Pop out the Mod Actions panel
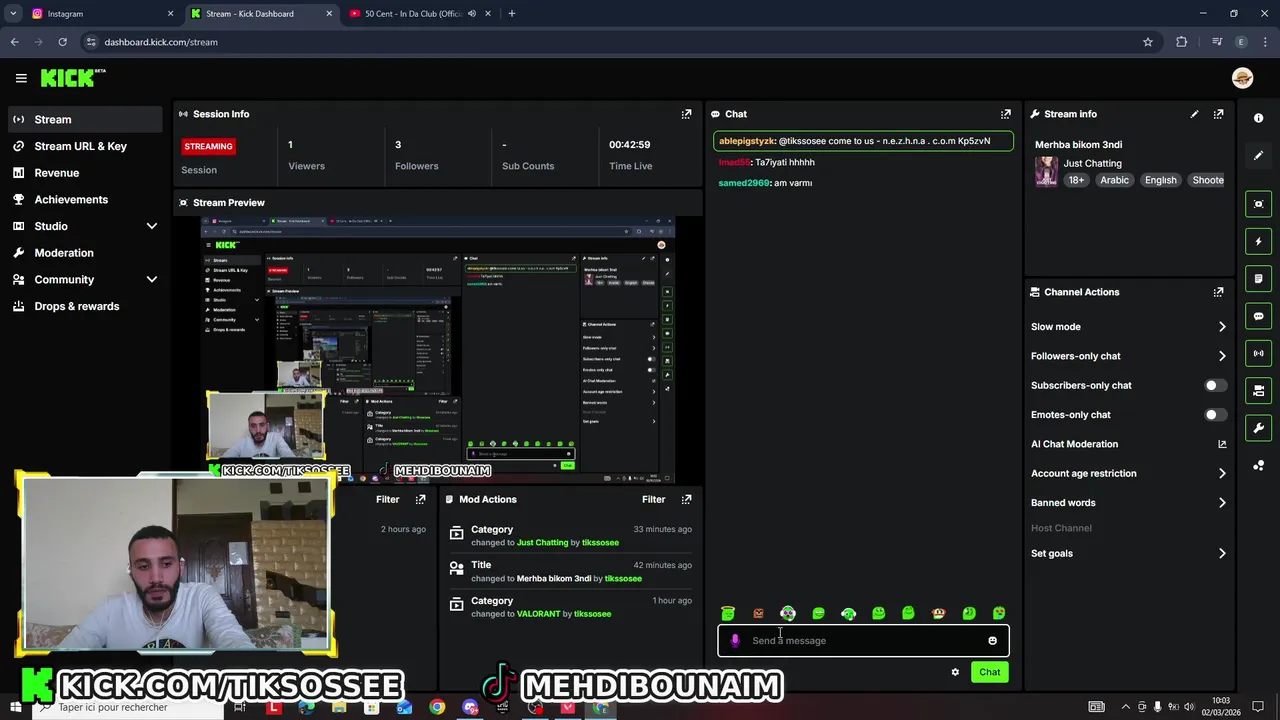Image resolution: width=1280 pixels, height=720 pixels. click(686, 499)
